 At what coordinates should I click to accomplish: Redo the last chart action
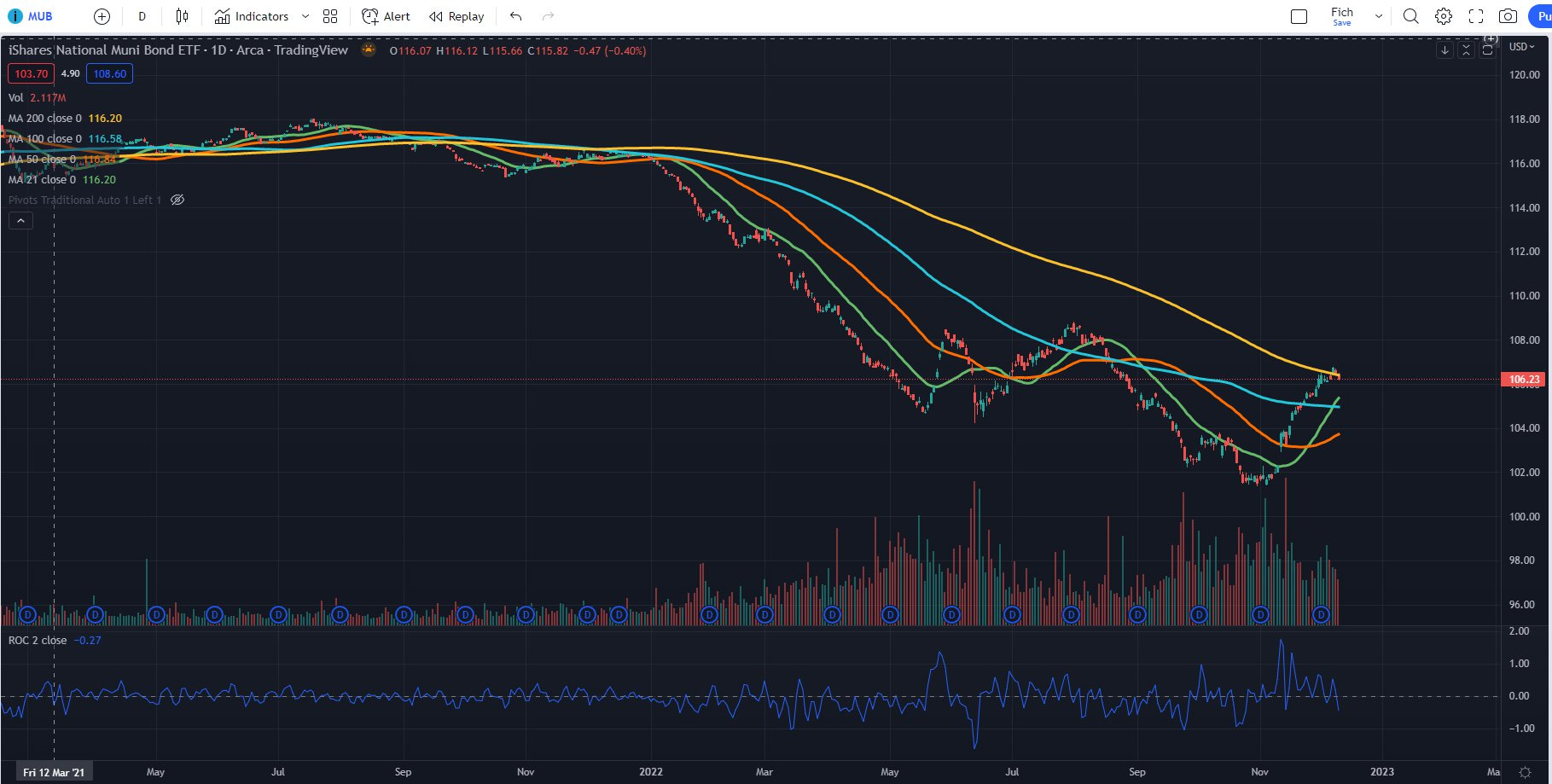(x=548, y=16)
